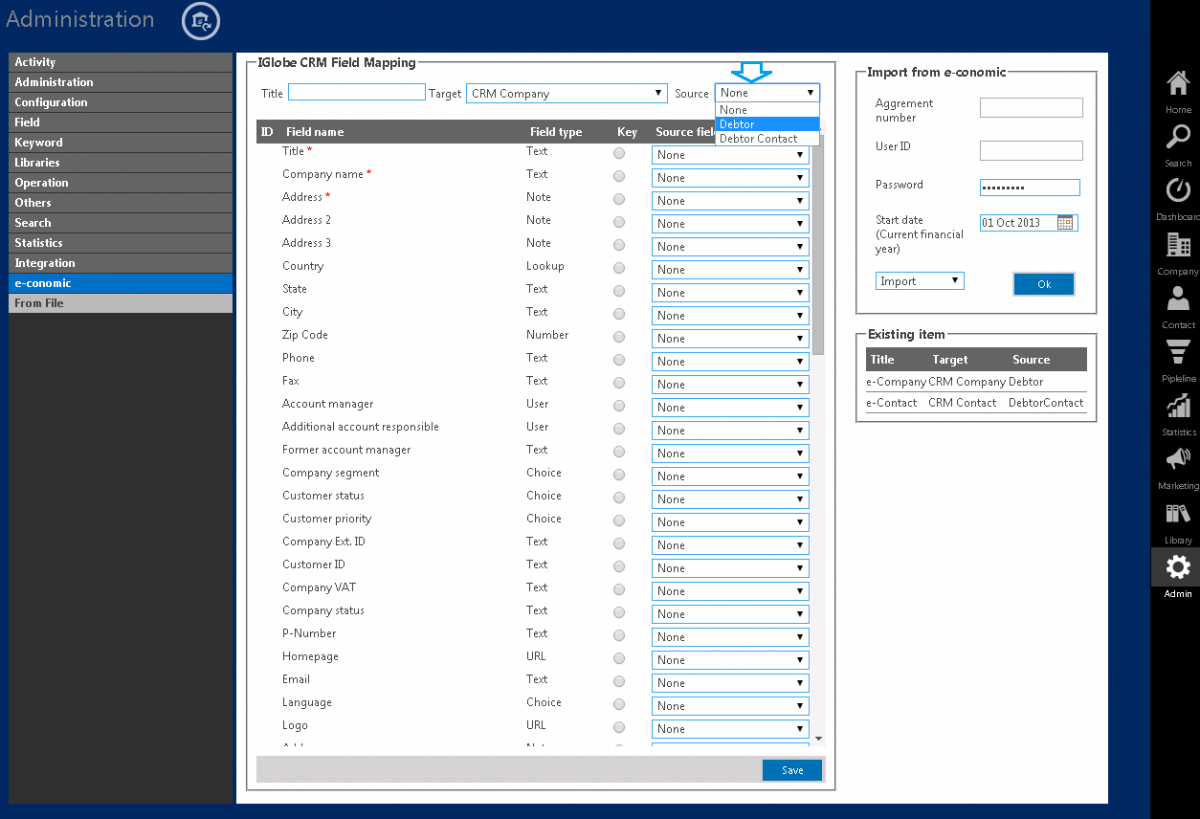The width and height of the screenshot is (1200, 819).
Task: Select Key radio for Title field
Action: coord(619,153)
